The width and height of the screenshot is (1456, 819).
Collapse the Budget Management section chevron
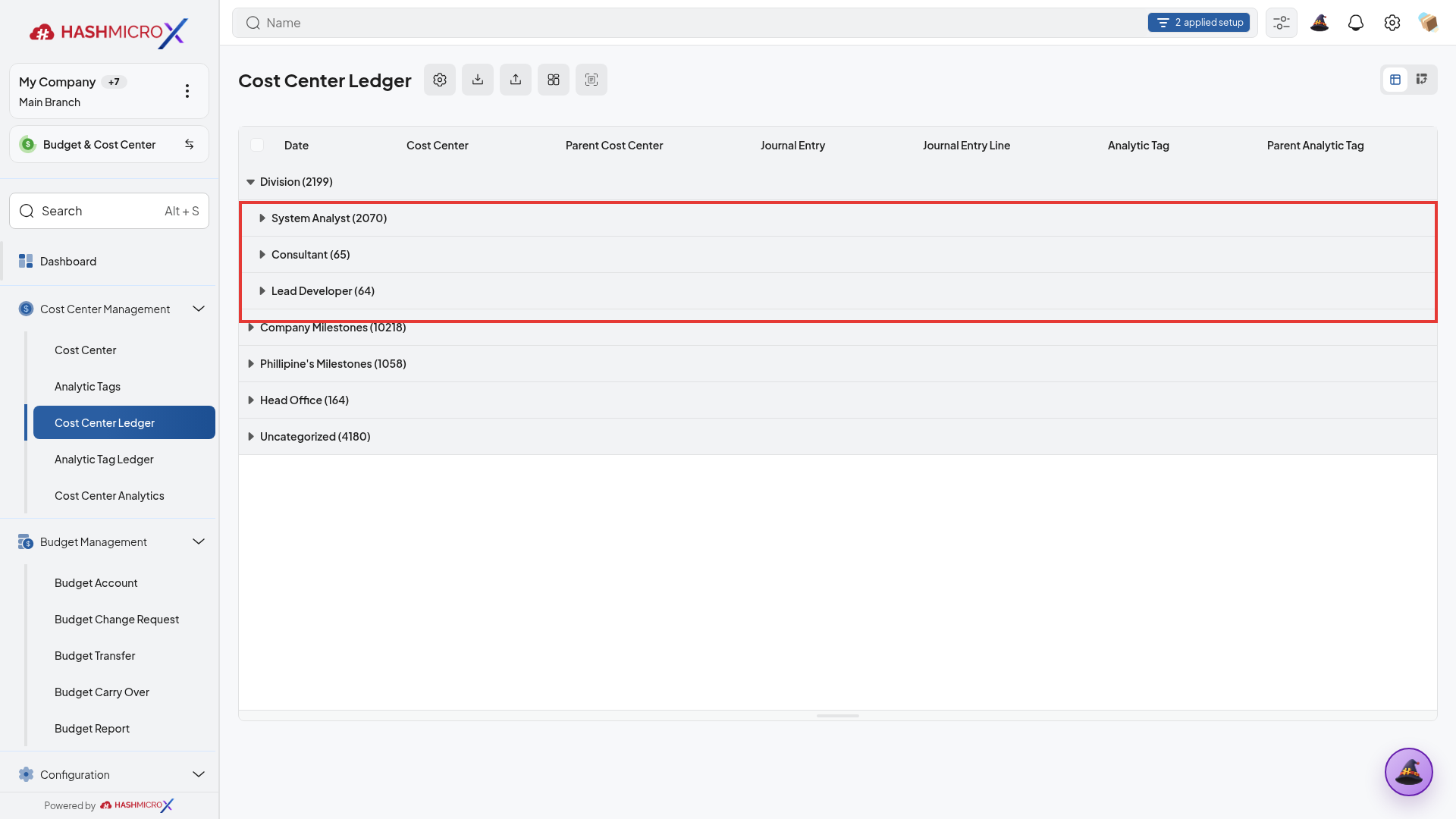(x=199, y=541)
